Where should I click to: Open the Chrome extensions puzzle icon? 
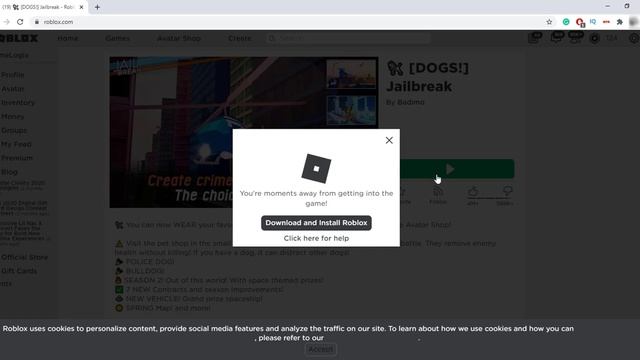click(x=620, y=22)
